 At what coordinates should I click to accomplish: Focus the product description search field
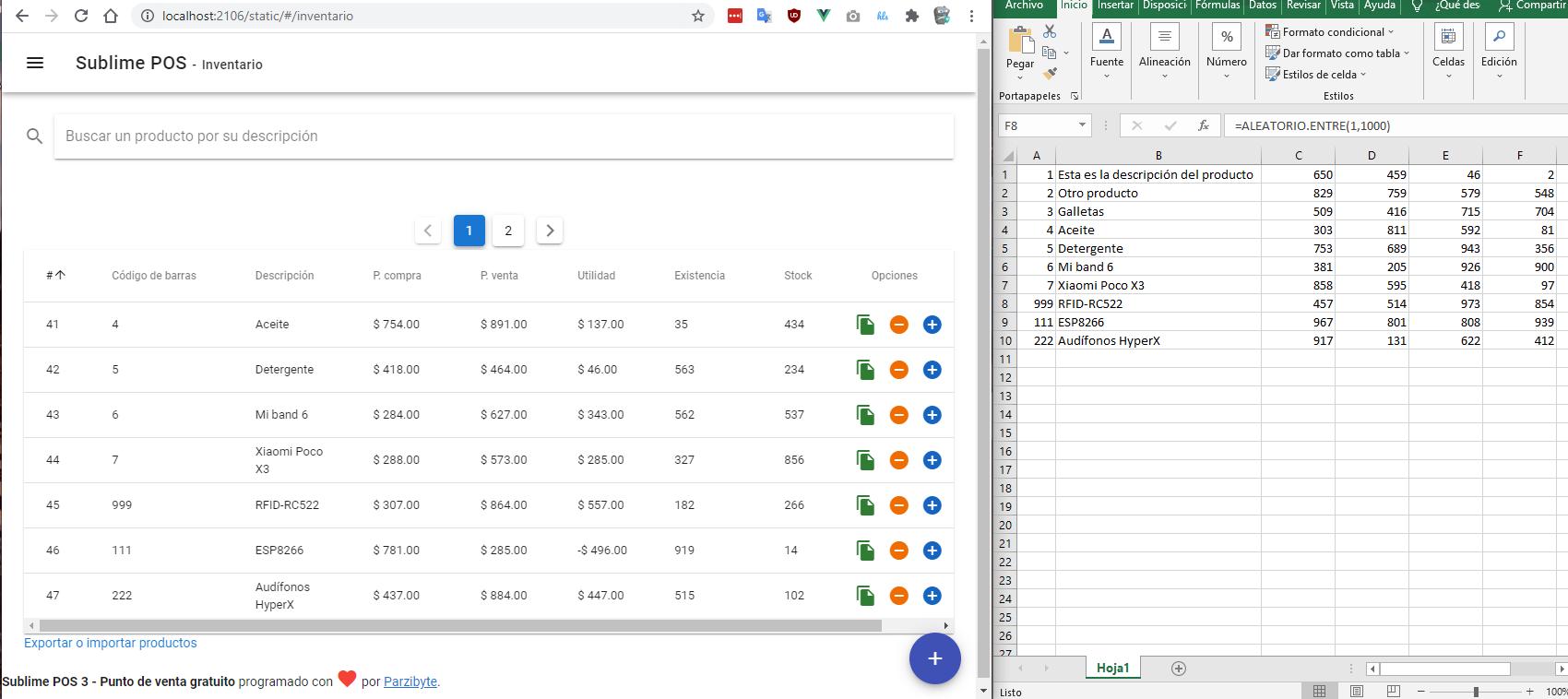pyautogui.click(x=504, y=136)
